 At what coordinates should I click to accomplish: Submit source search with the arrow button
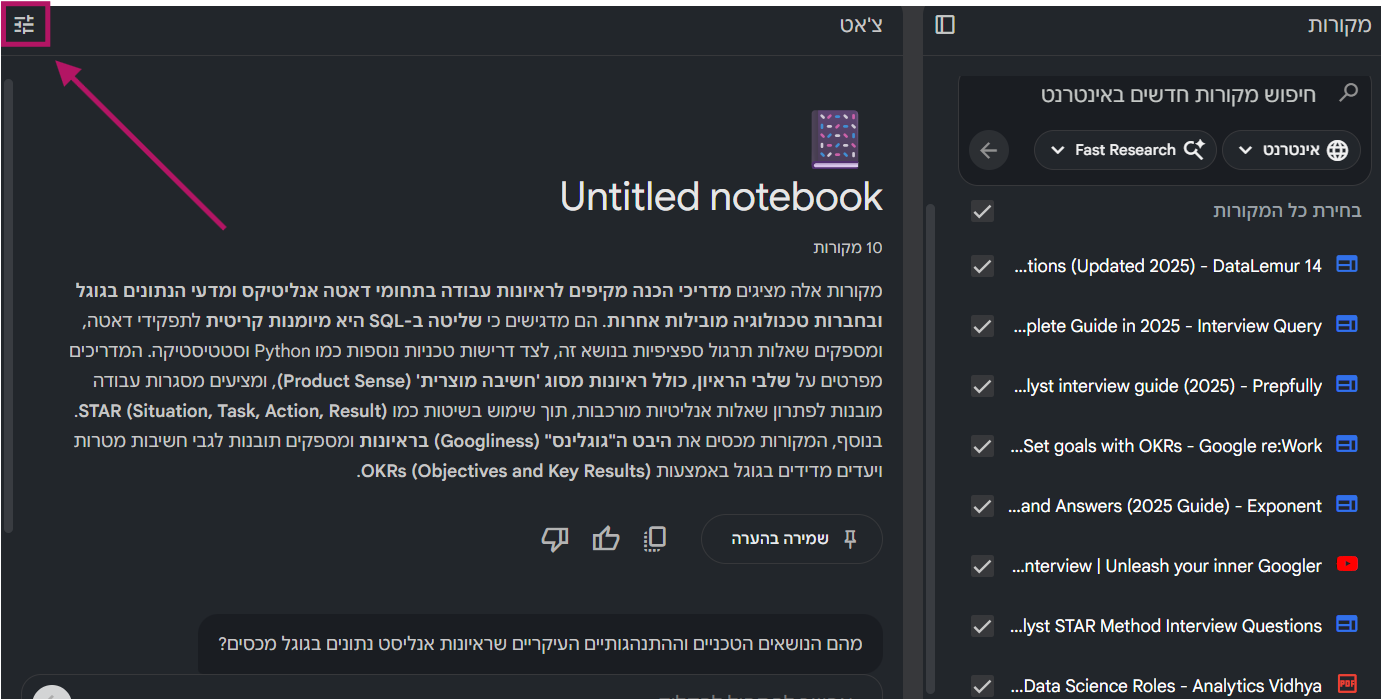[989, 150]
